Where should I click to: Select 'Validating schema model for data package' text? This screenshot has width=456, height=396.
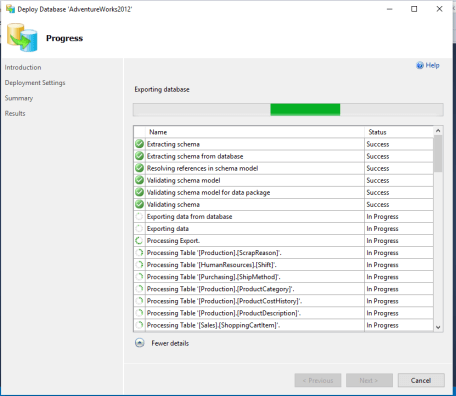point(208,192)
